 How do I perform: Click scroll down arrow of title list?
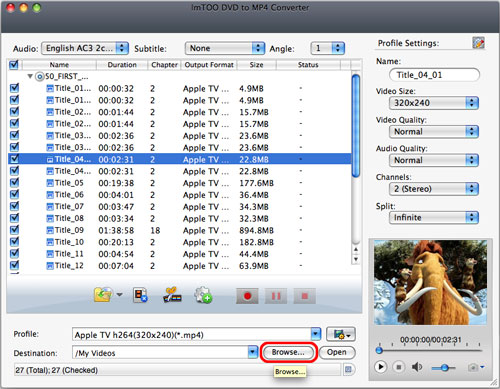coord(356,259)
